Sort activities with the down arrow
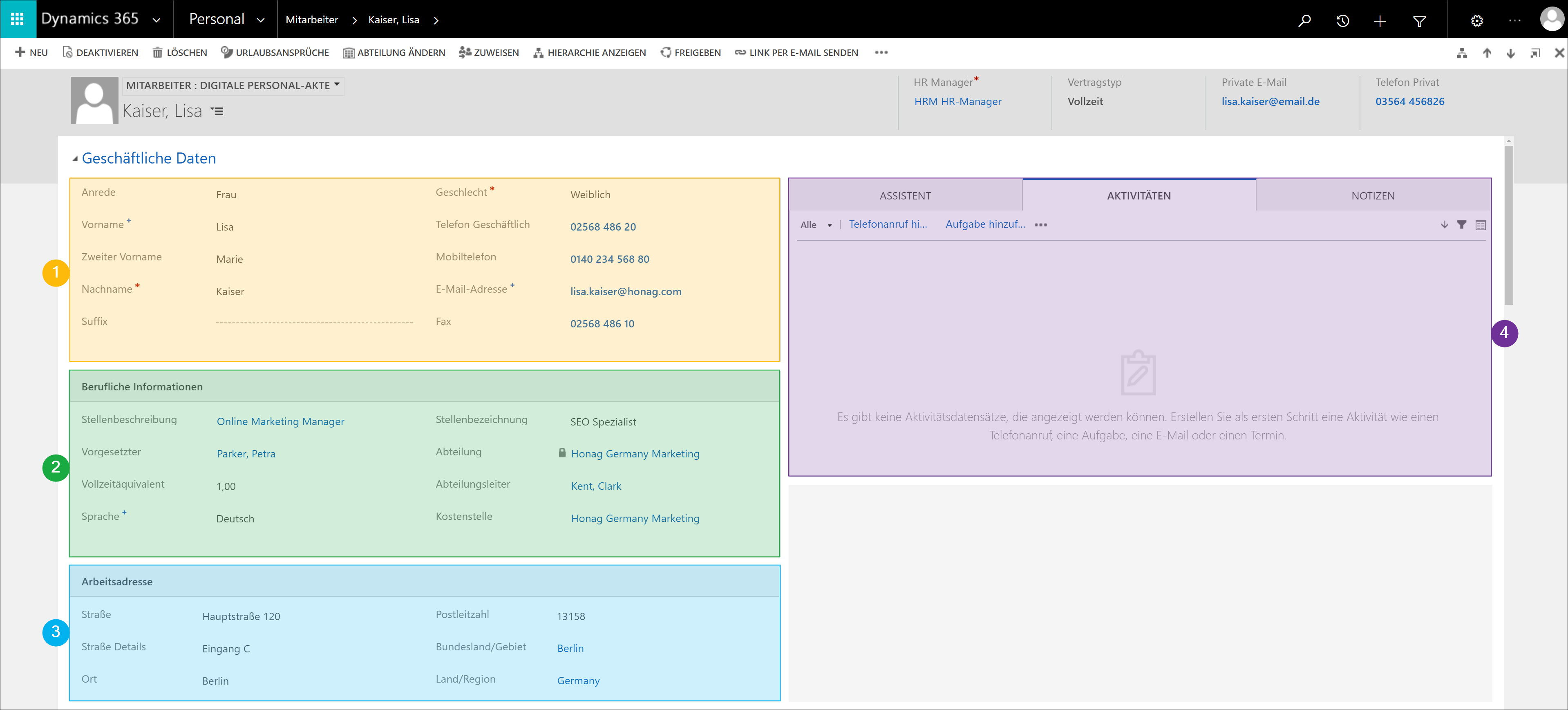Viewport: 1568px width, 710px height. [x=1445, y=225]
